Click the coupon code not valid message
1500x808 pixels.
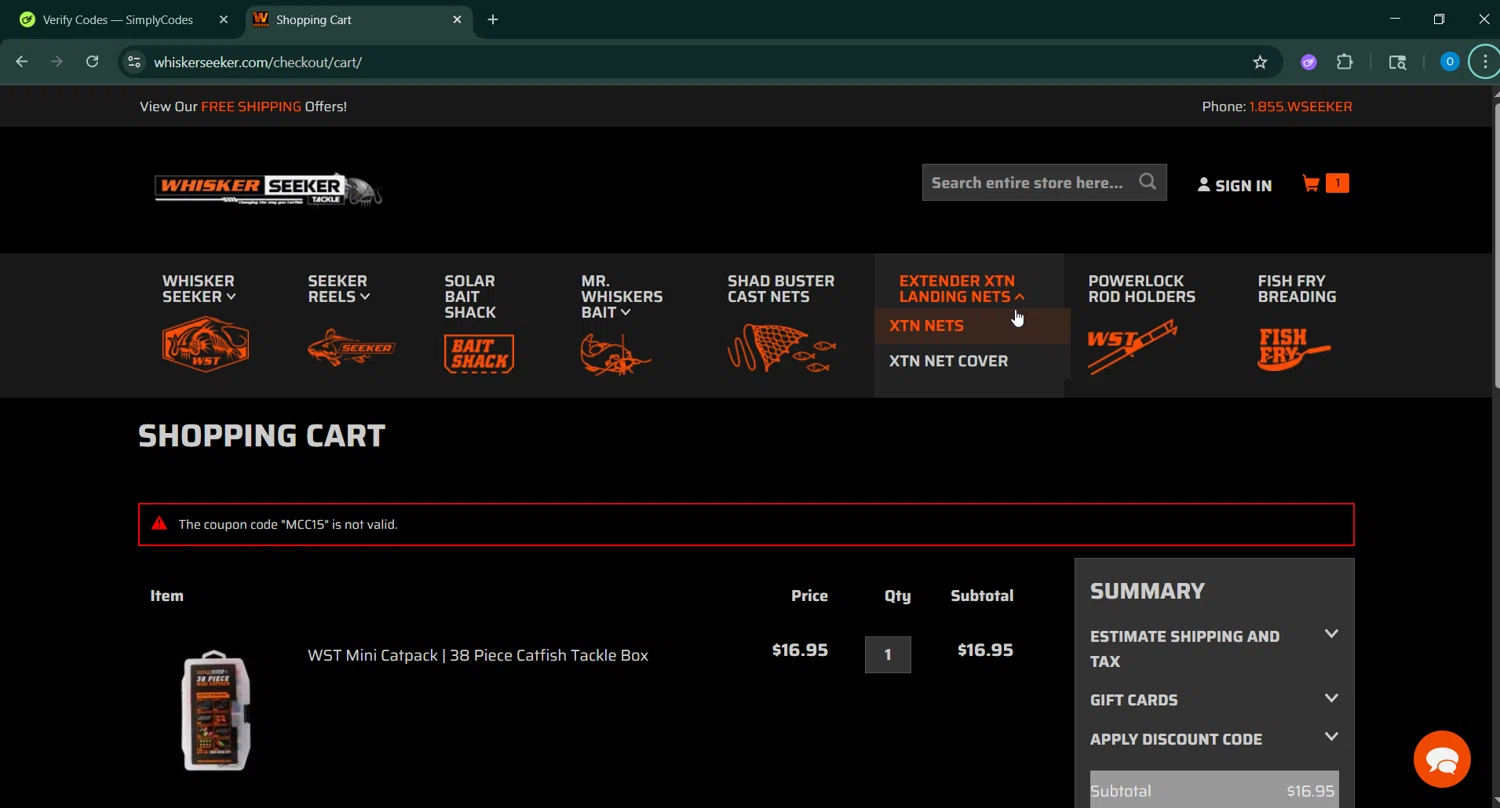click(x=746, y=524)
